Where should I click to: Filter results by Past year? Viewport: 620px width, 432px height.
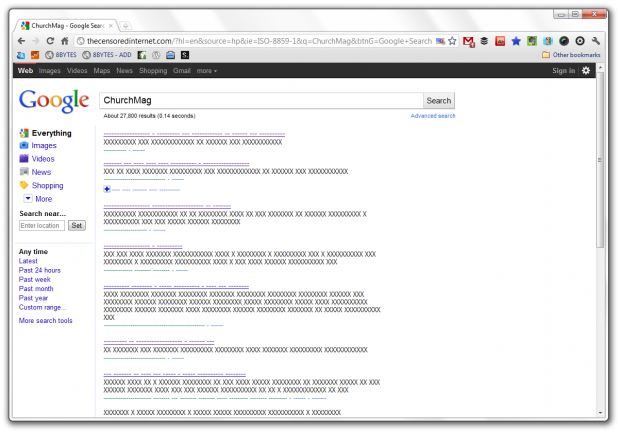33,298
